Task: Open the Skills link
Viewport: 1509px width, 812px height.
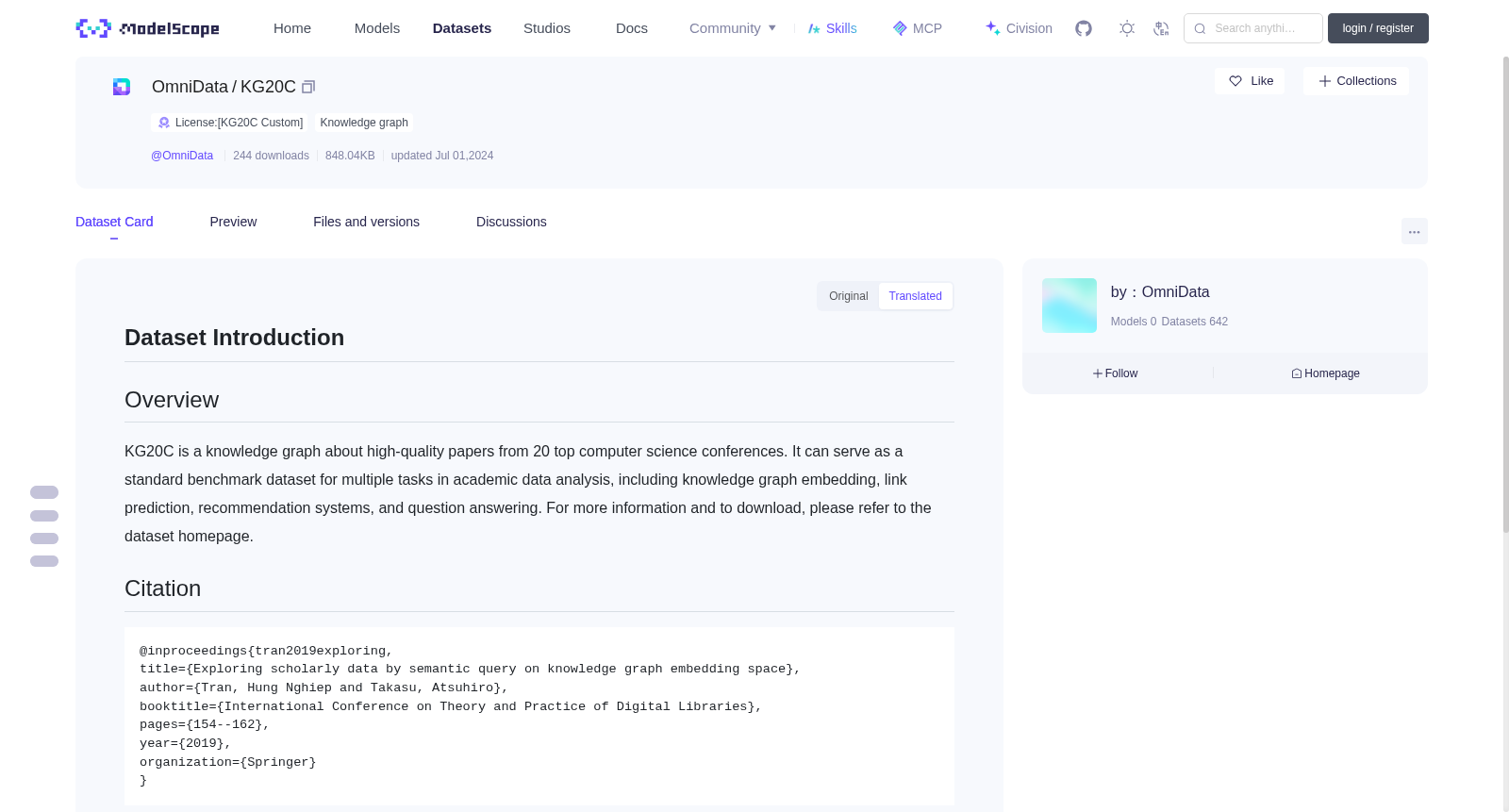Action: 833,28
